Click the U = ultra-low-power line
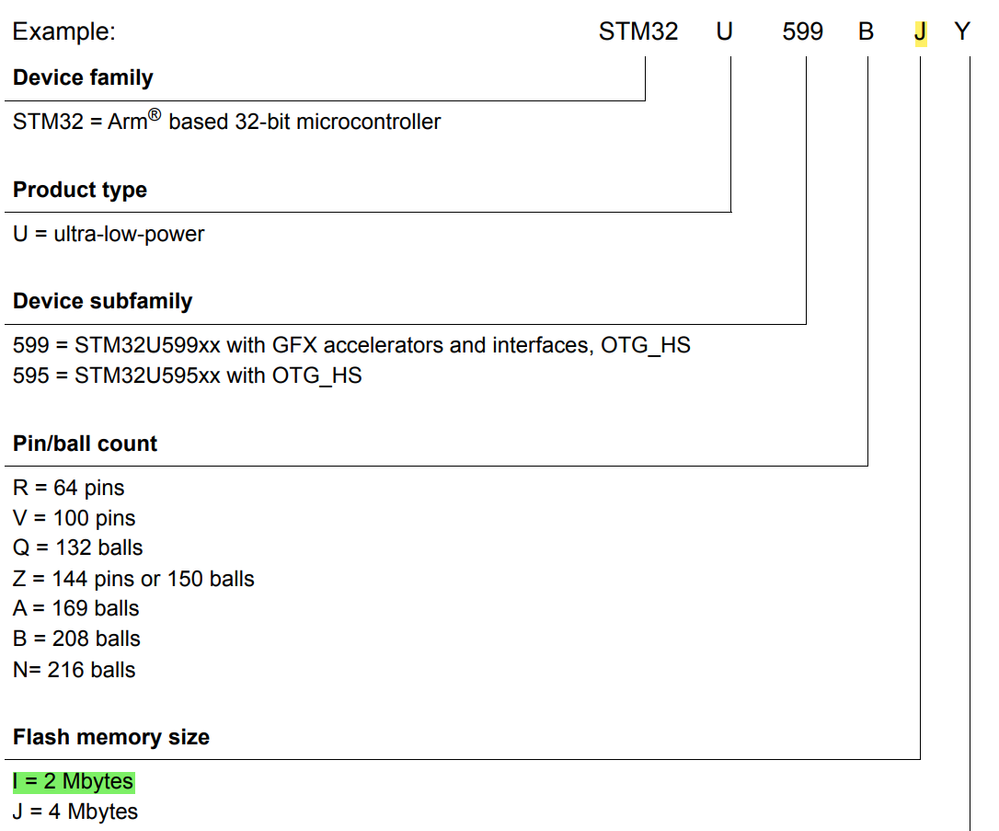The height and width of the screenshot is (831, 999). (108, 234)
